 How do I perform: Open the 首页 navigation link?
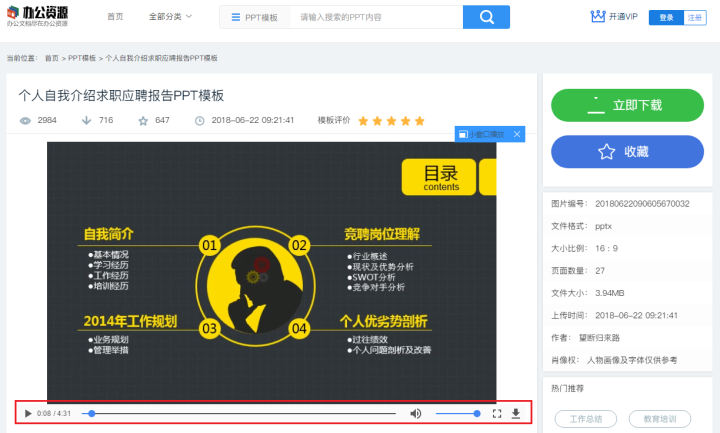coord(115,17)
